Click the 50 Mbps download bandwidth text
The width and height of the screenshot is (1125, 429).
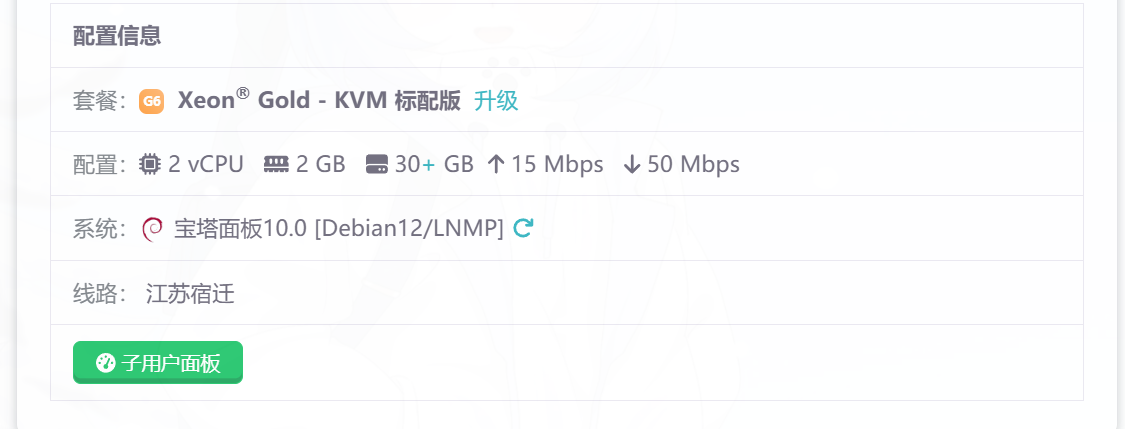click(x=694, y=164)
